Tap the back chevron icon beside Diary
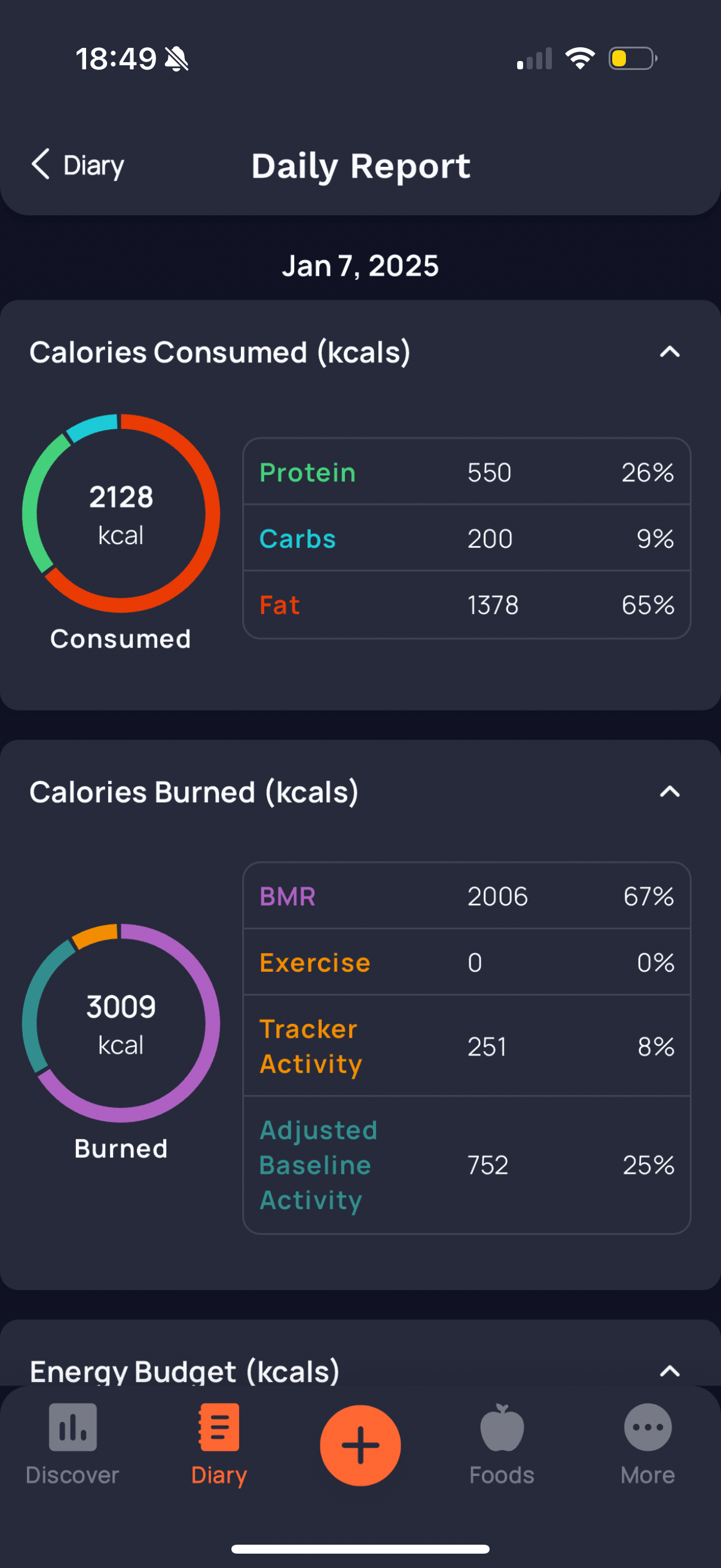This screenshot has width=721, height=1568. tap(41, 164)
